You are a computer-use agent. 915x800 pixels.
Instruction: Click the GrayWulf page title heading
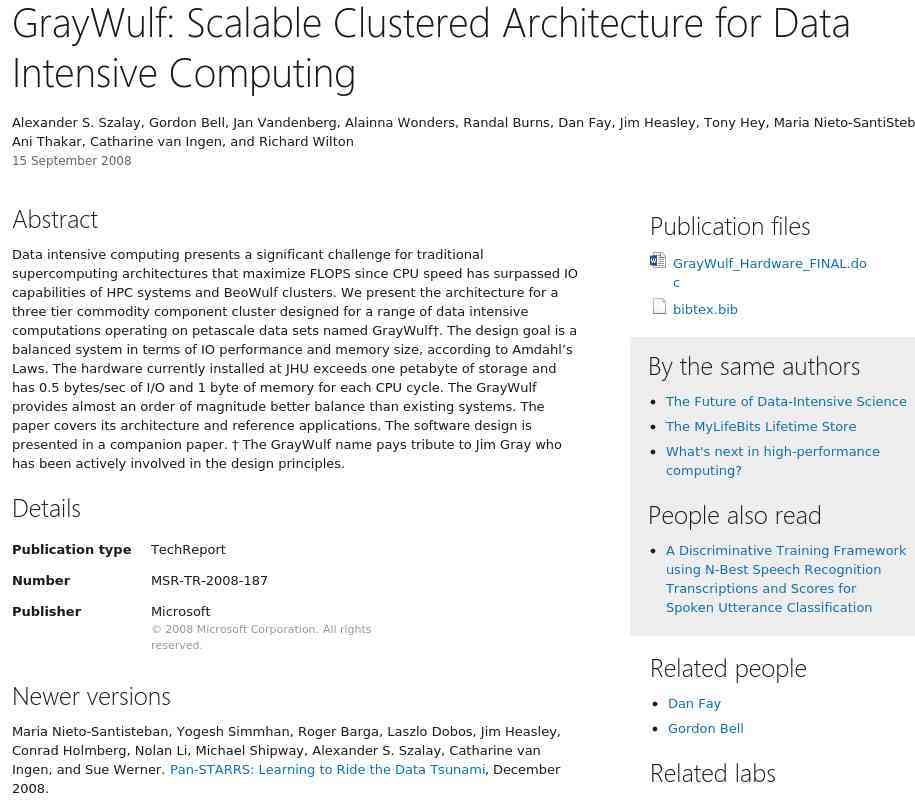[x=430, y=48]
